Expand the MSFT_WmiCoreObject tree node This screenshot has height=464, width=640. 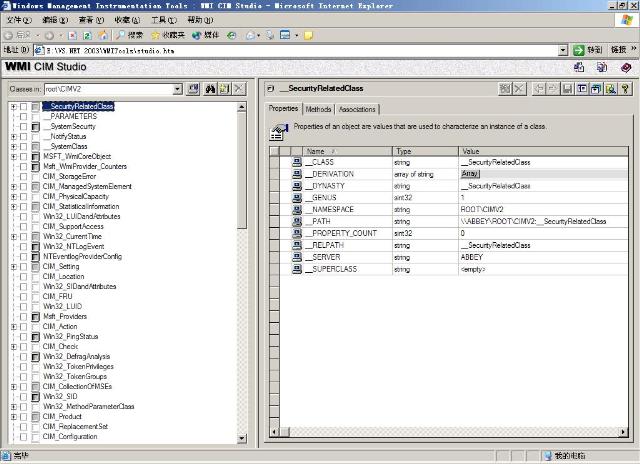(14, 157)
